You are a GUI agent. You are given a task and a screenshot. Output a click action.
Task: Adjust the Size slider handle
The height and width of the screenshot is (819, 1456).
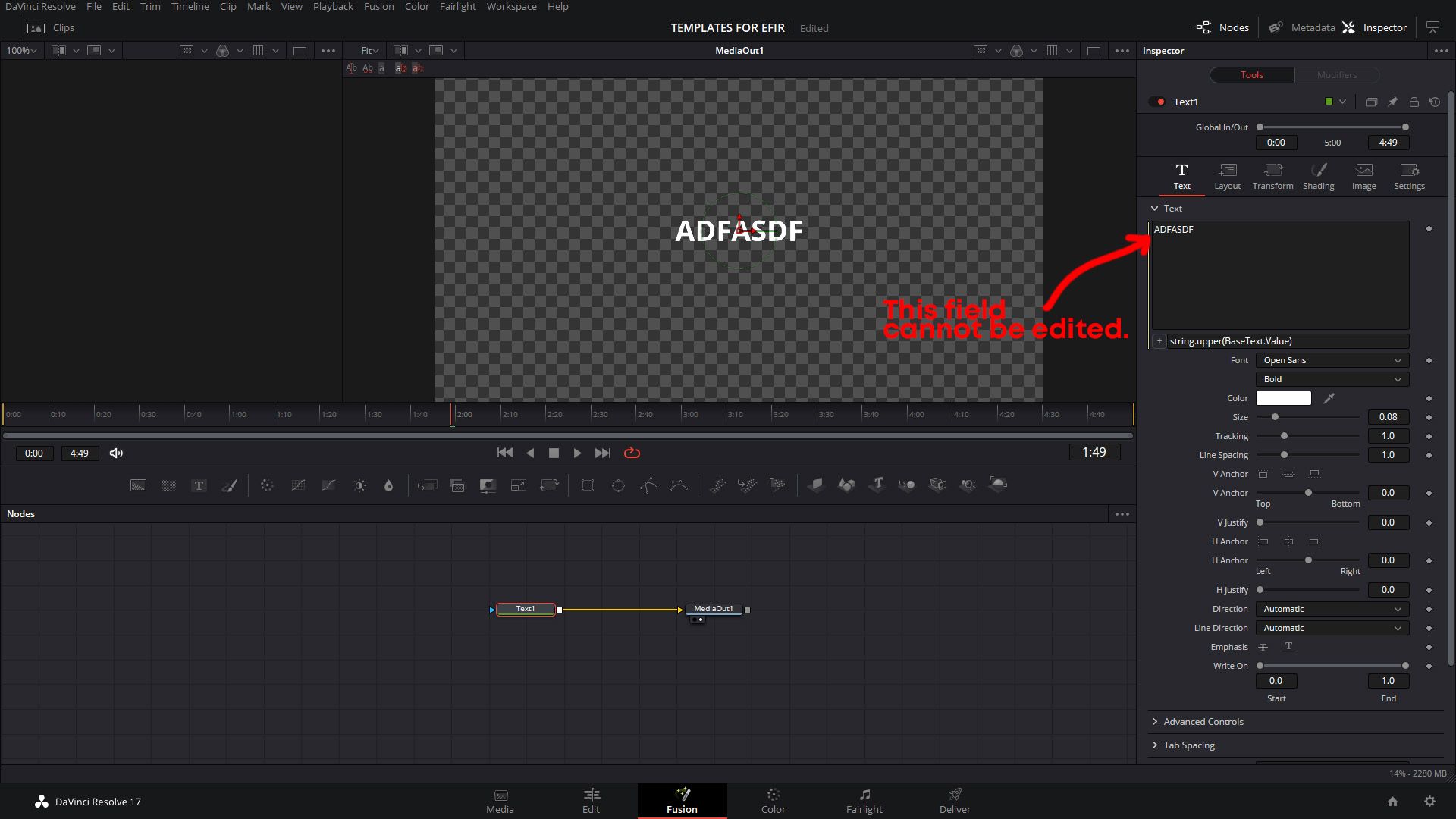pyautogui.click(x=1276, y=417)
